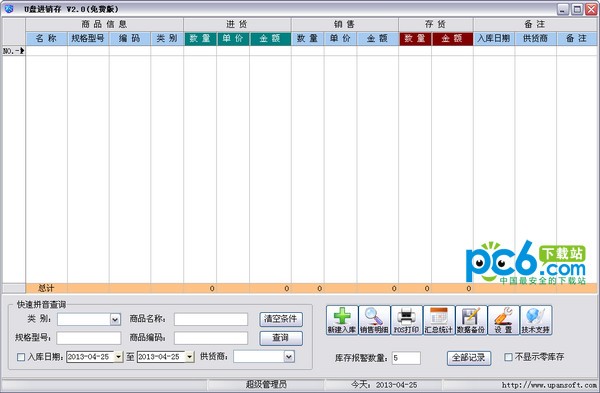Click the 存货 group header
600x393 pixels.
coord(436,24)
